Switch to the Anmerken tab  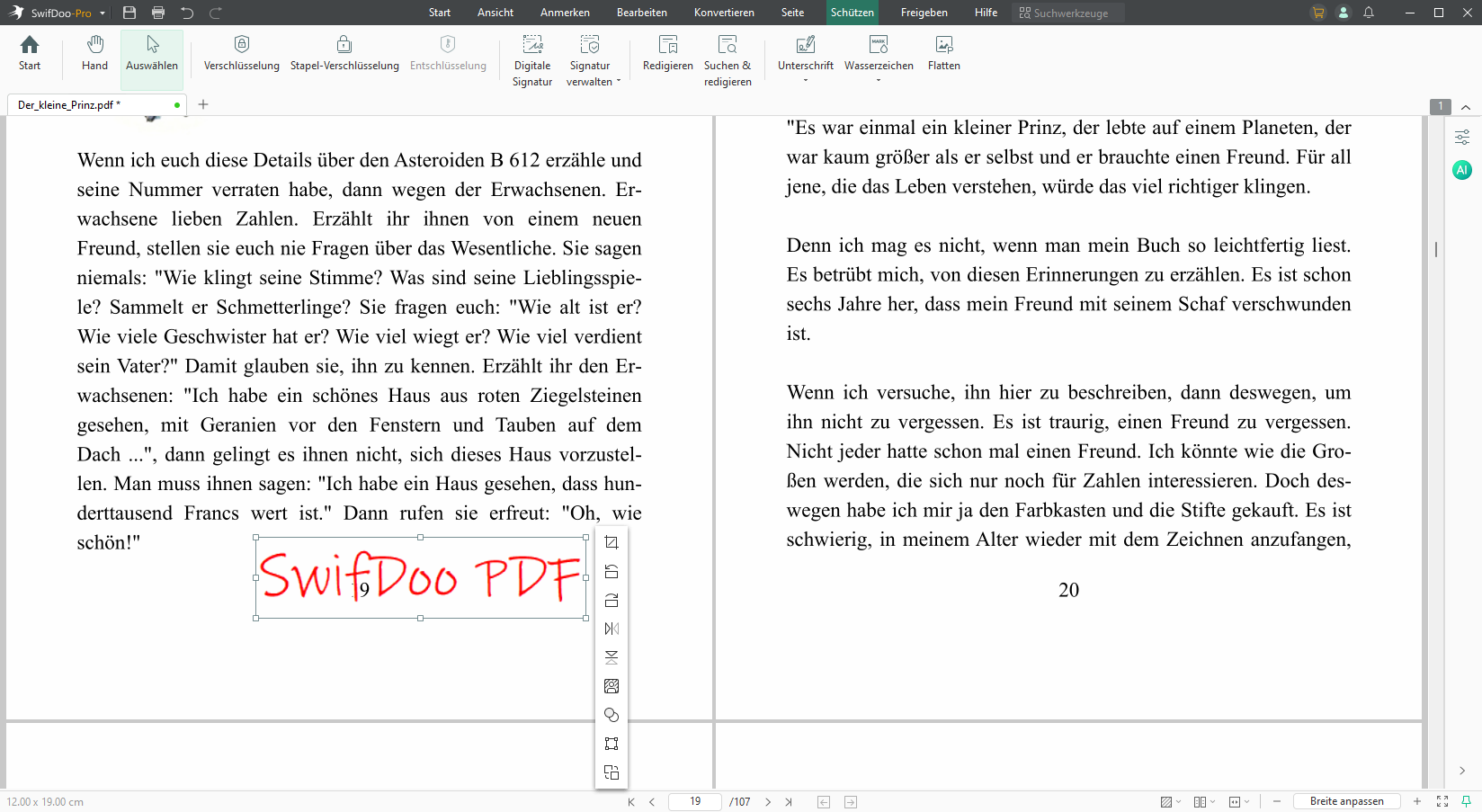tap(565, 13)
